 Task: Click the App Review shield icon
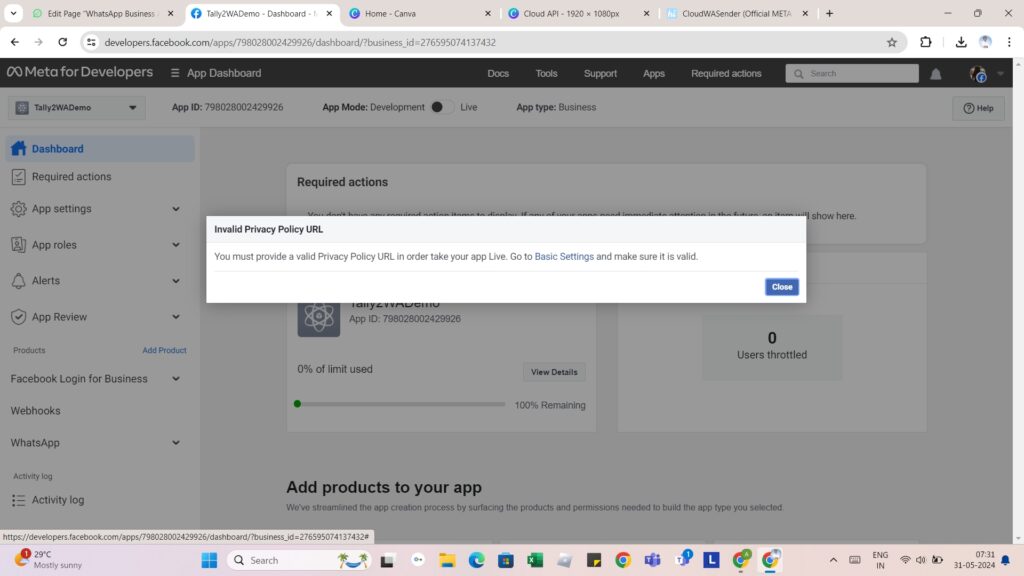point(18,317)
